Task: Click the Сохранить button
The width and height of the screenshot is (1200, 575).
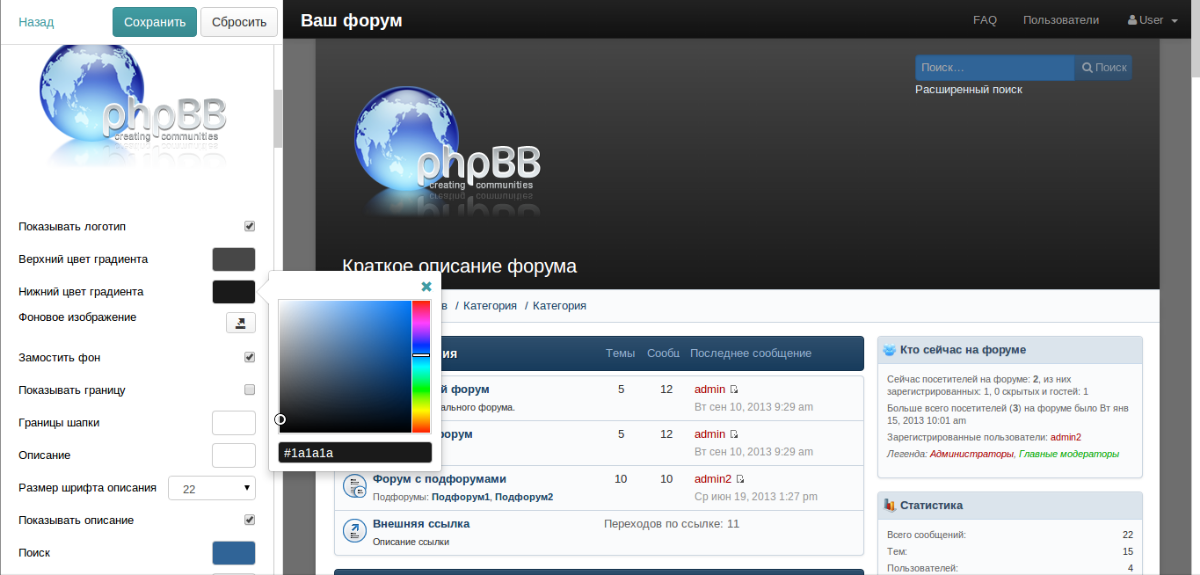Action: click(154, 22)
